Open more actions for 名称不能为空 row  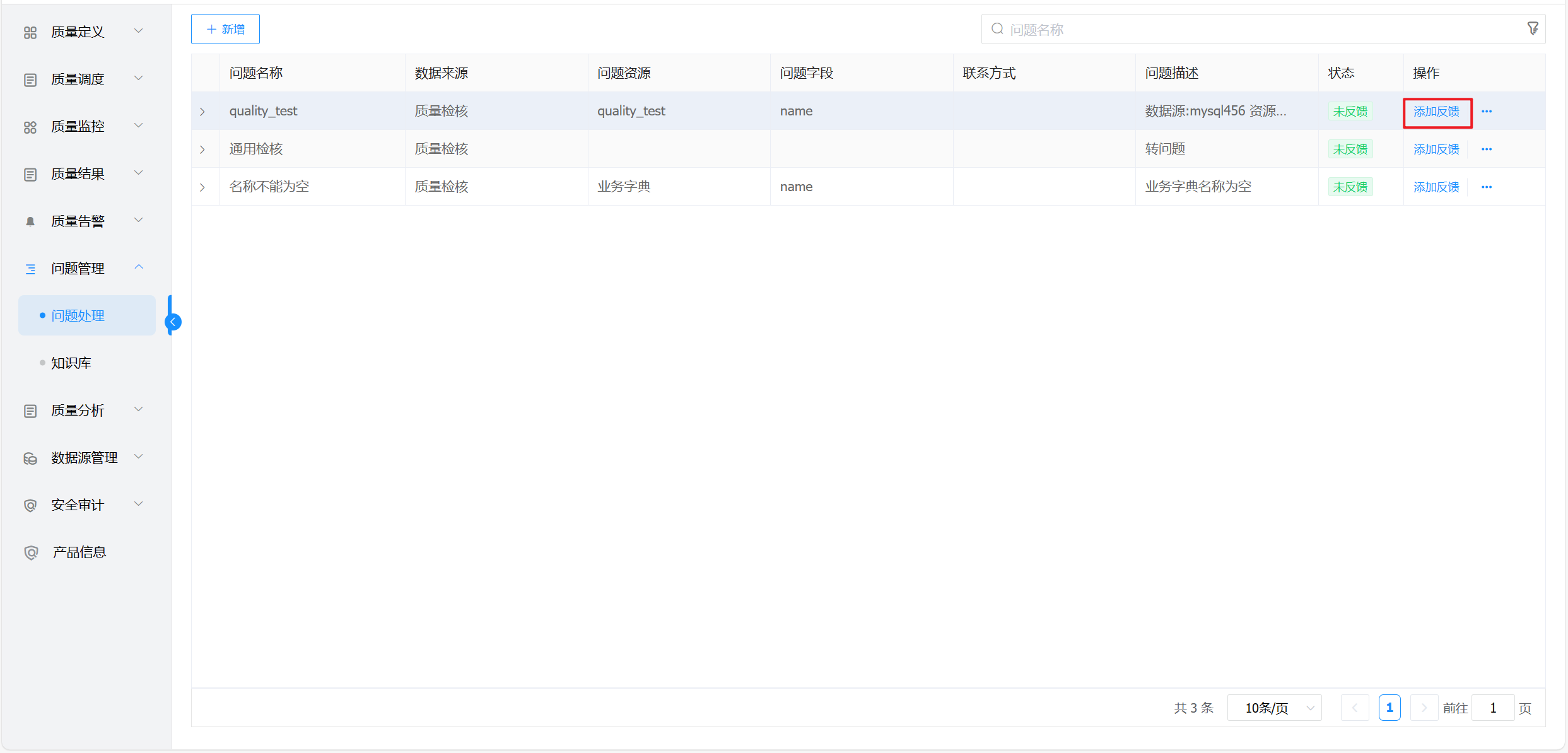point(1487,187)
